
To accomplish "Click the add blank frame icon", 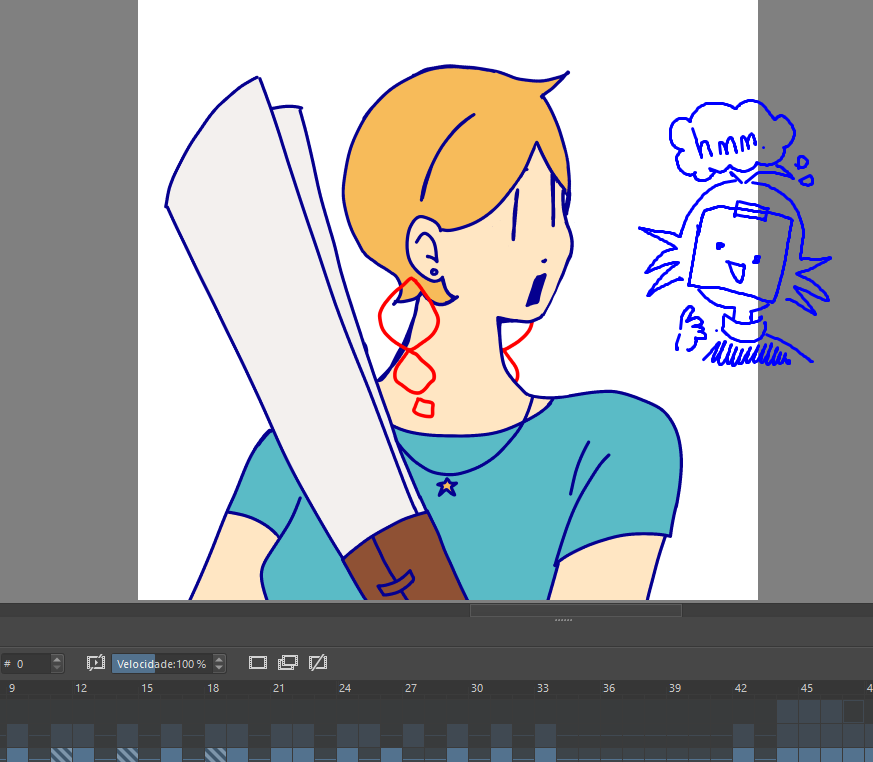I will 258,663.
